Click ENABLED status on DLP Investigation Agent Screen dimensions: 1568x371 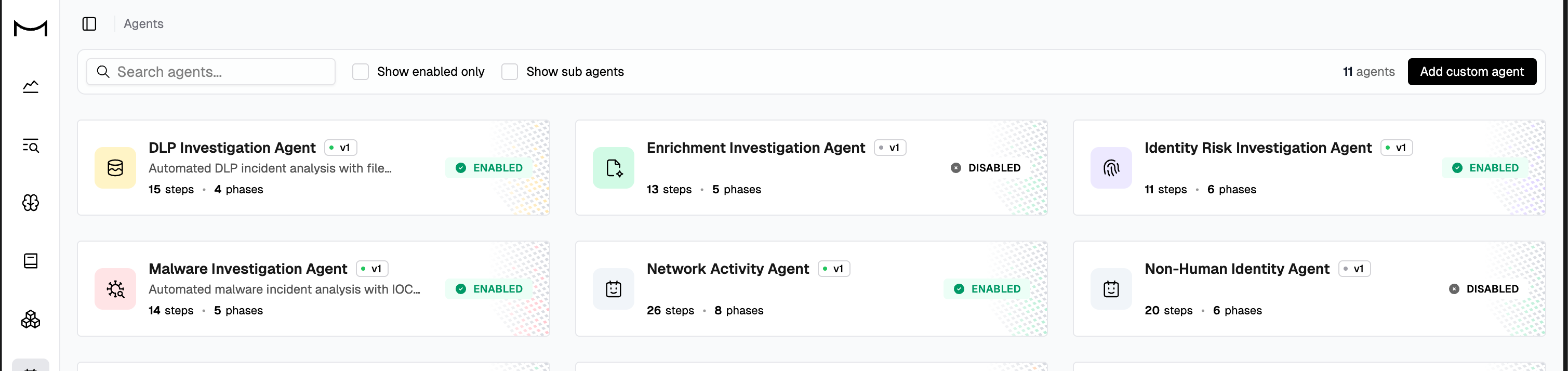pyautogui.click(x=489, y=167)
